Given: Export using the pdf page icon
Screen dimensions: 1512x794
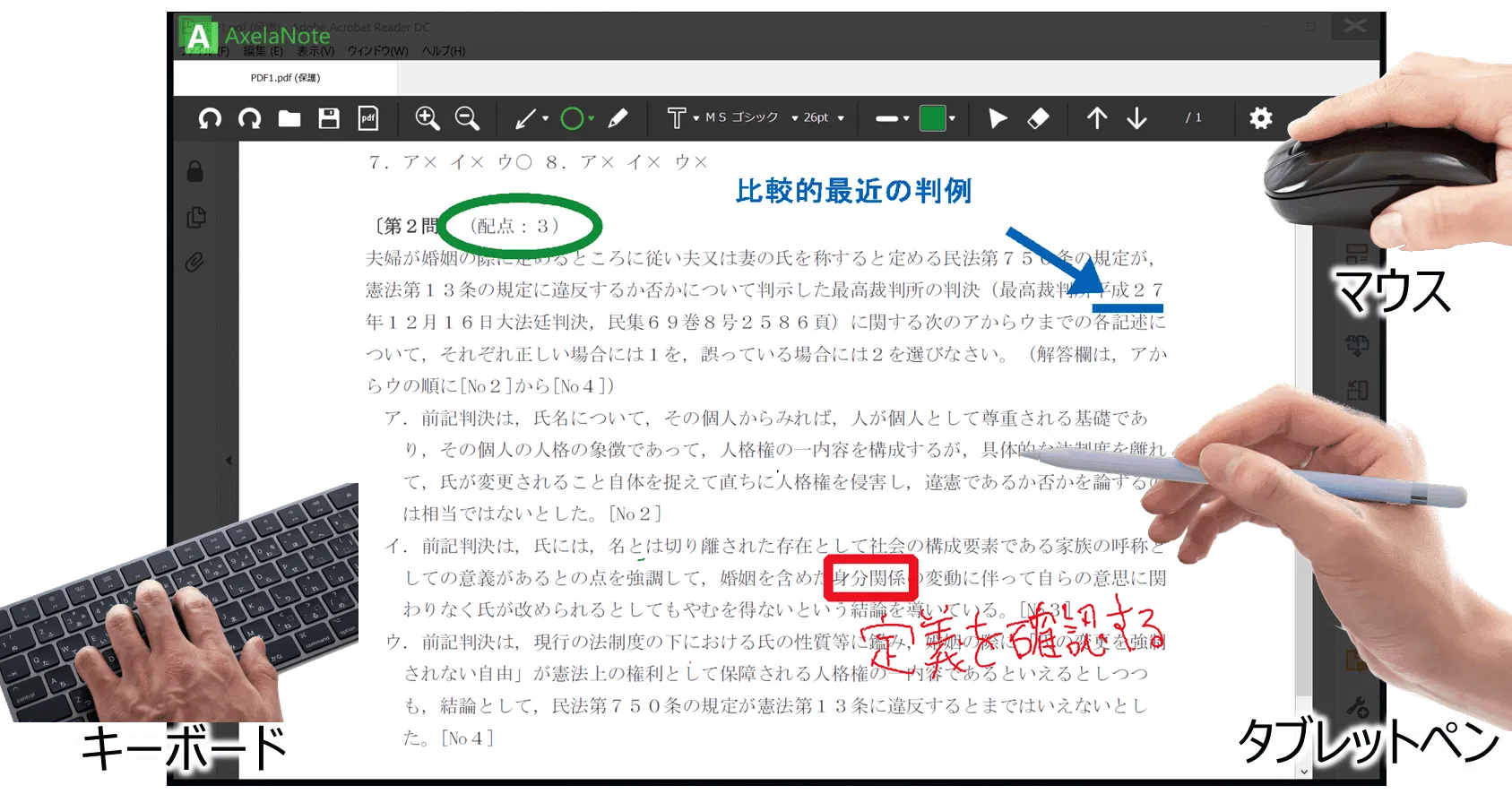Looking at the screenshot, I should point(368,118).
